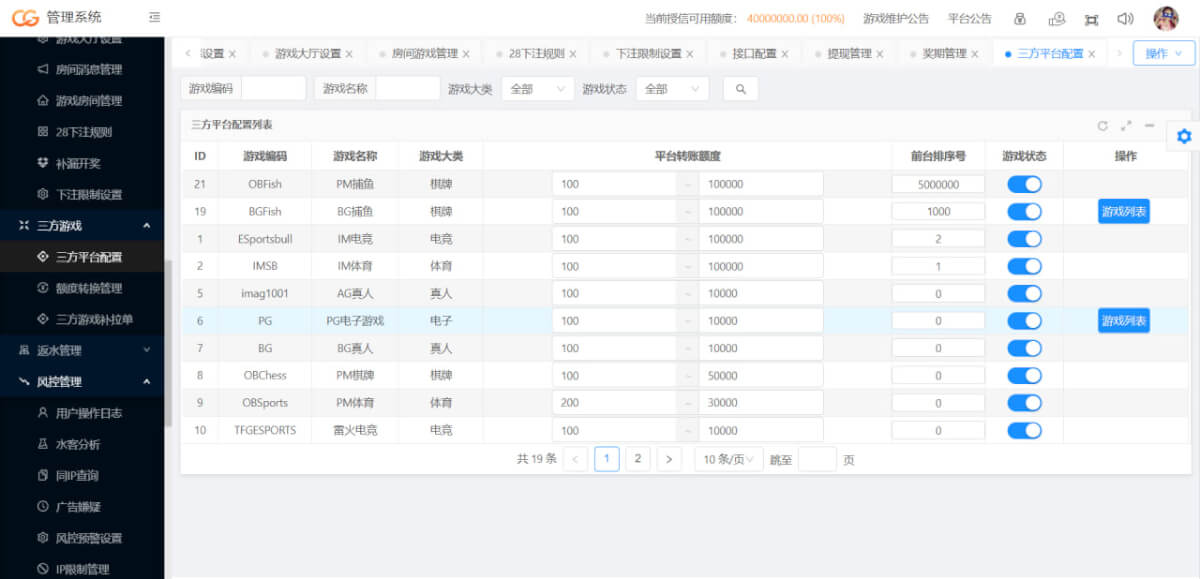This screenshot has width=1200, height=579.
Task: Click the 游戏编码 search input field
Action: (x=273, y=89)
